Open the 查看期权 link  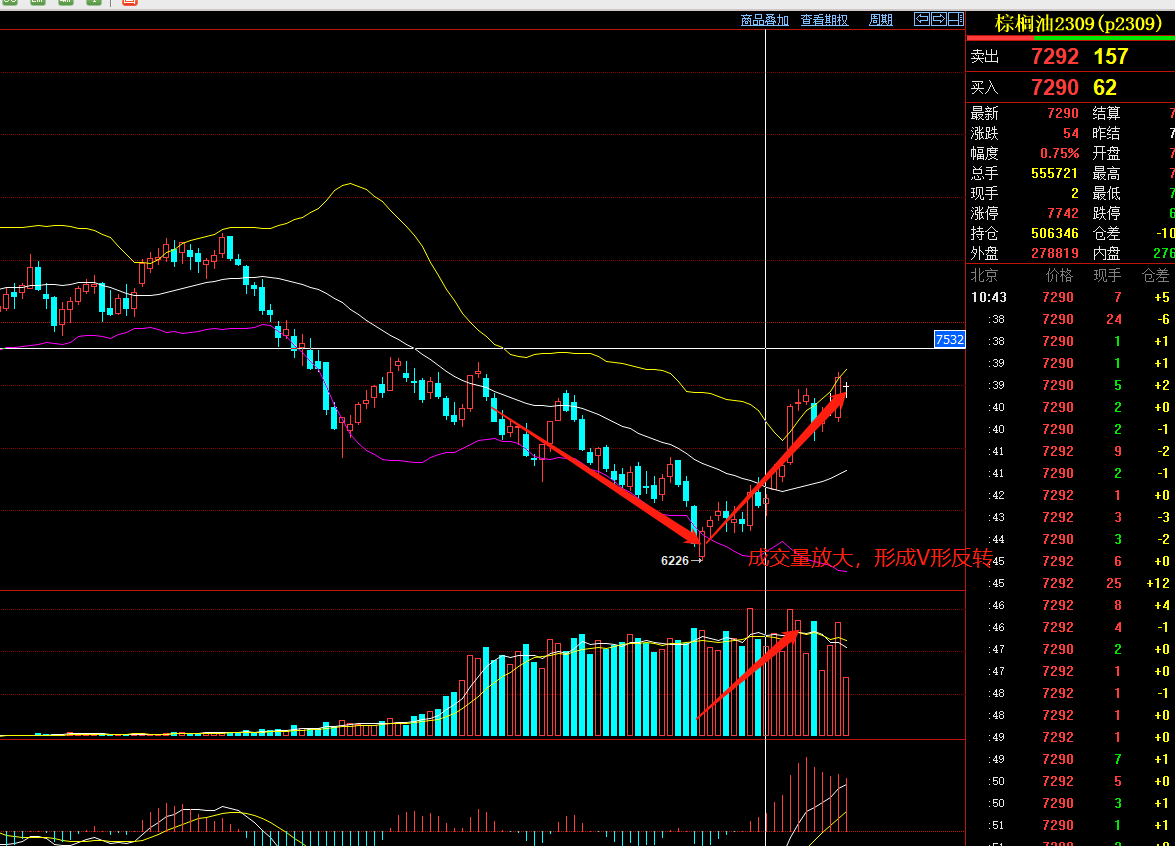(824, 20)
